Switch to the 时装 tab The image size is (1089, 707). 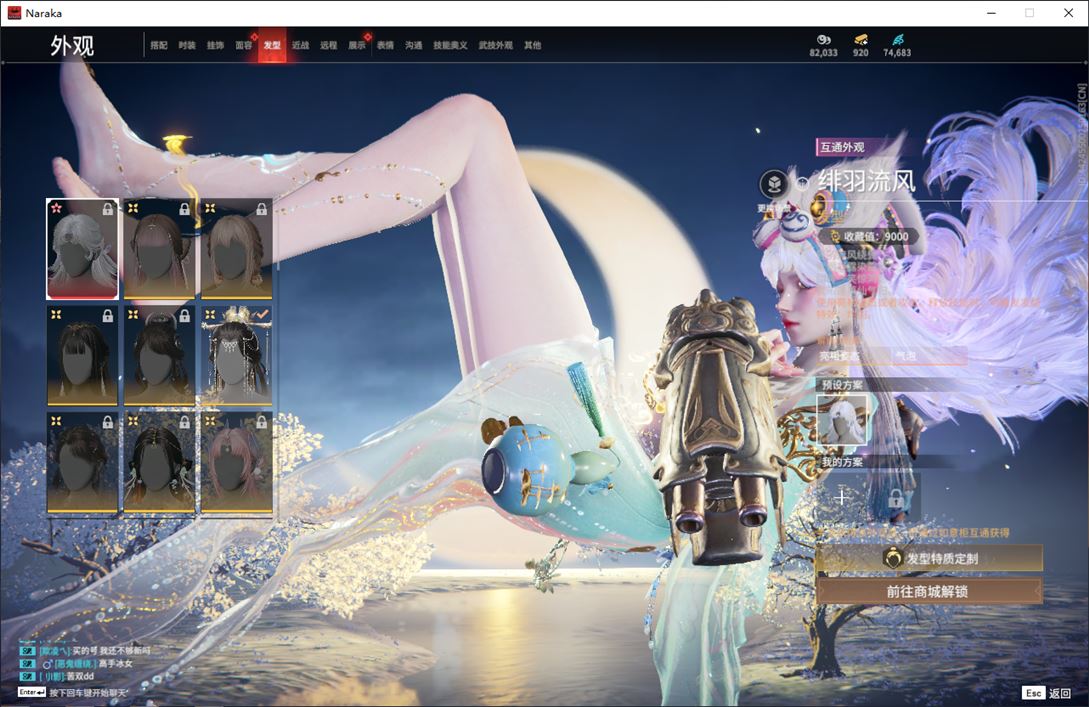[x=187, y=45]
